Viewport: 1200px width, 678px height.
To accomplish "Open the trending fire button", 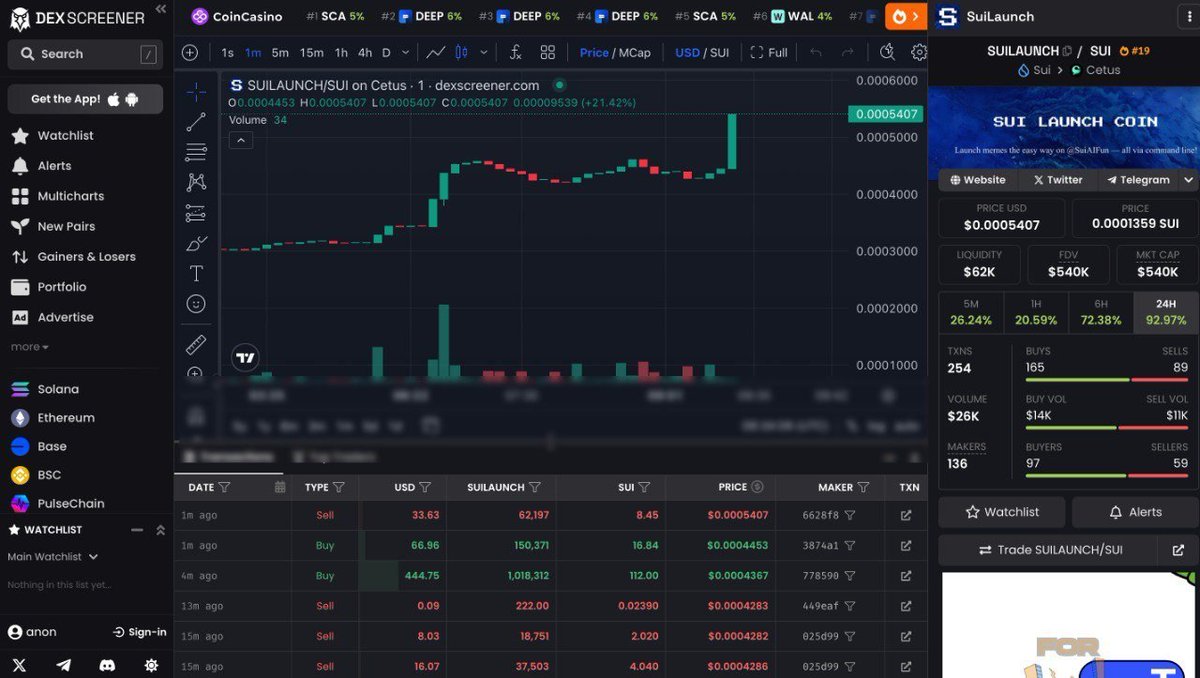I will click(x=906, y=16).
